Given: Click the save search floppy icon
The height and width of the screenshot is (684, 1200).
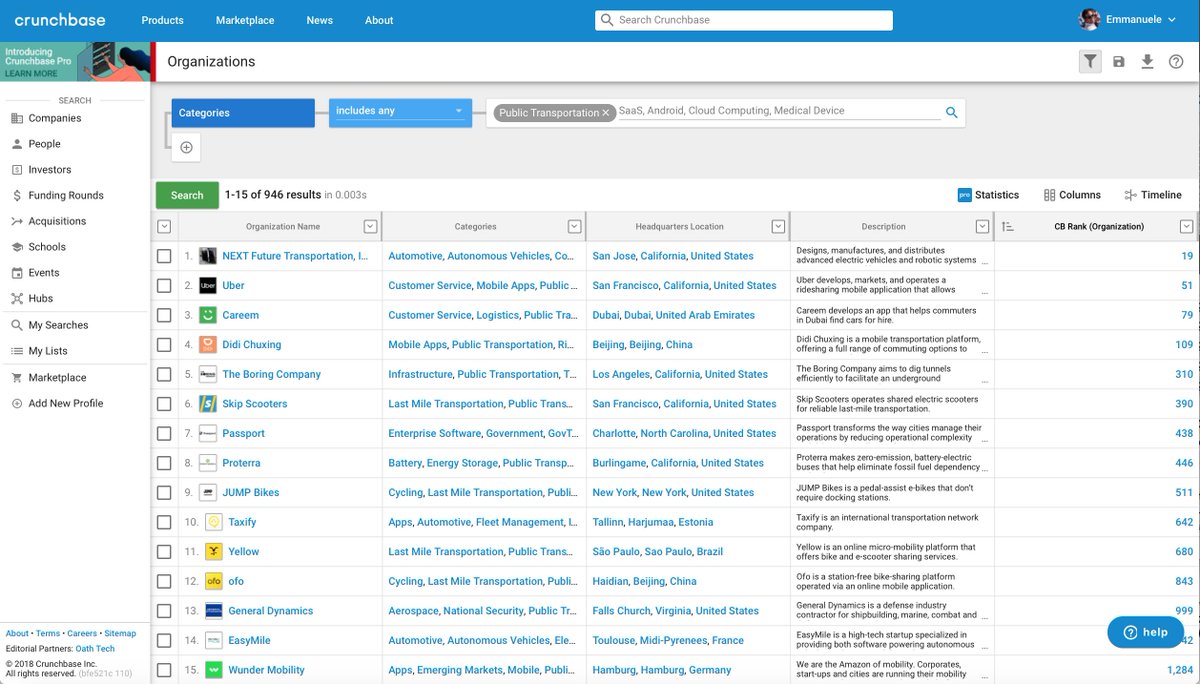Looking at the screenshot, I should point(1119,62).
